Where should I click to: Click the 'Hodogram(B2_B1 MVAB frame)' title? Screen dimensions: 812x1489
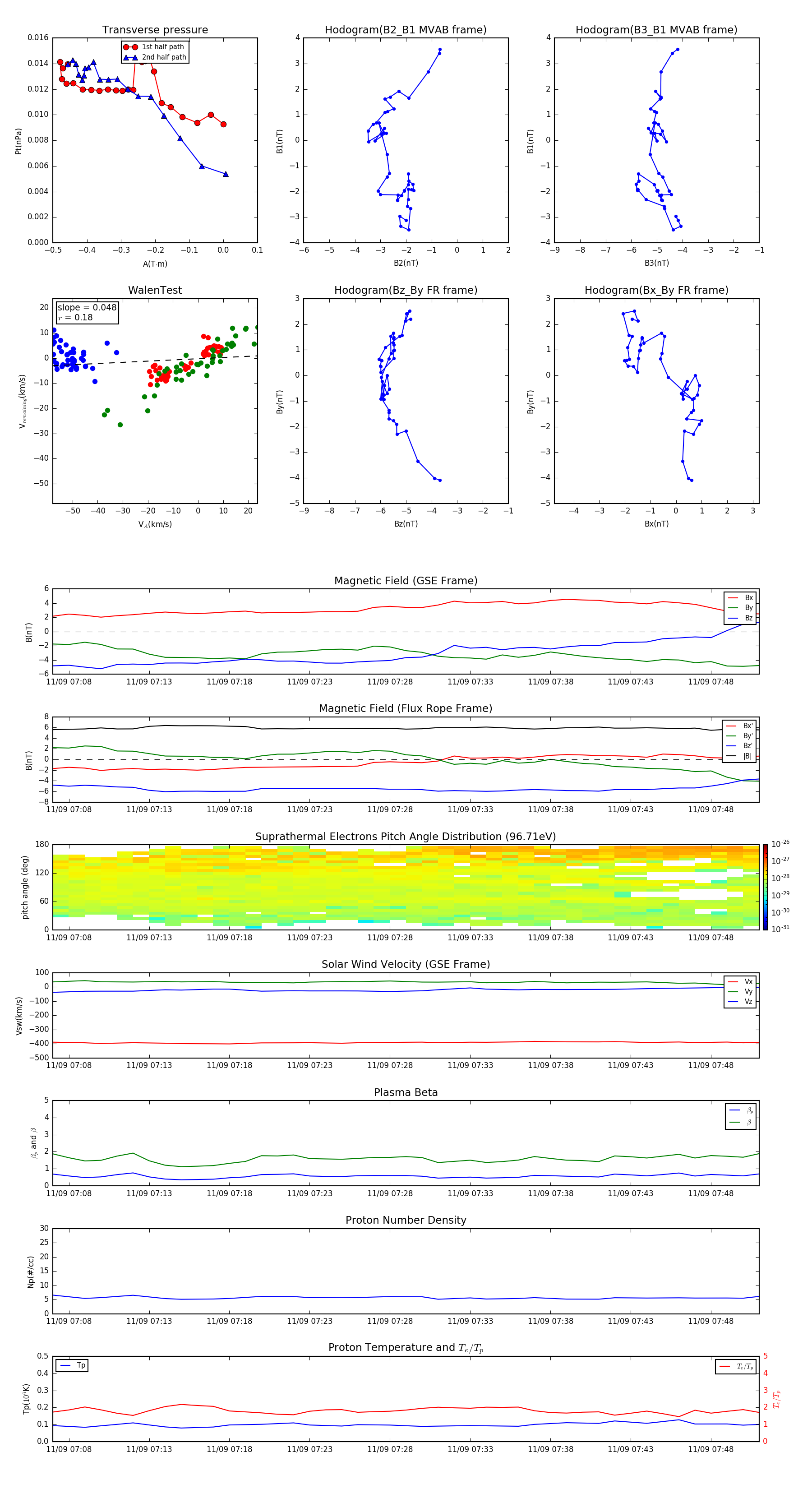click(406, 30)
